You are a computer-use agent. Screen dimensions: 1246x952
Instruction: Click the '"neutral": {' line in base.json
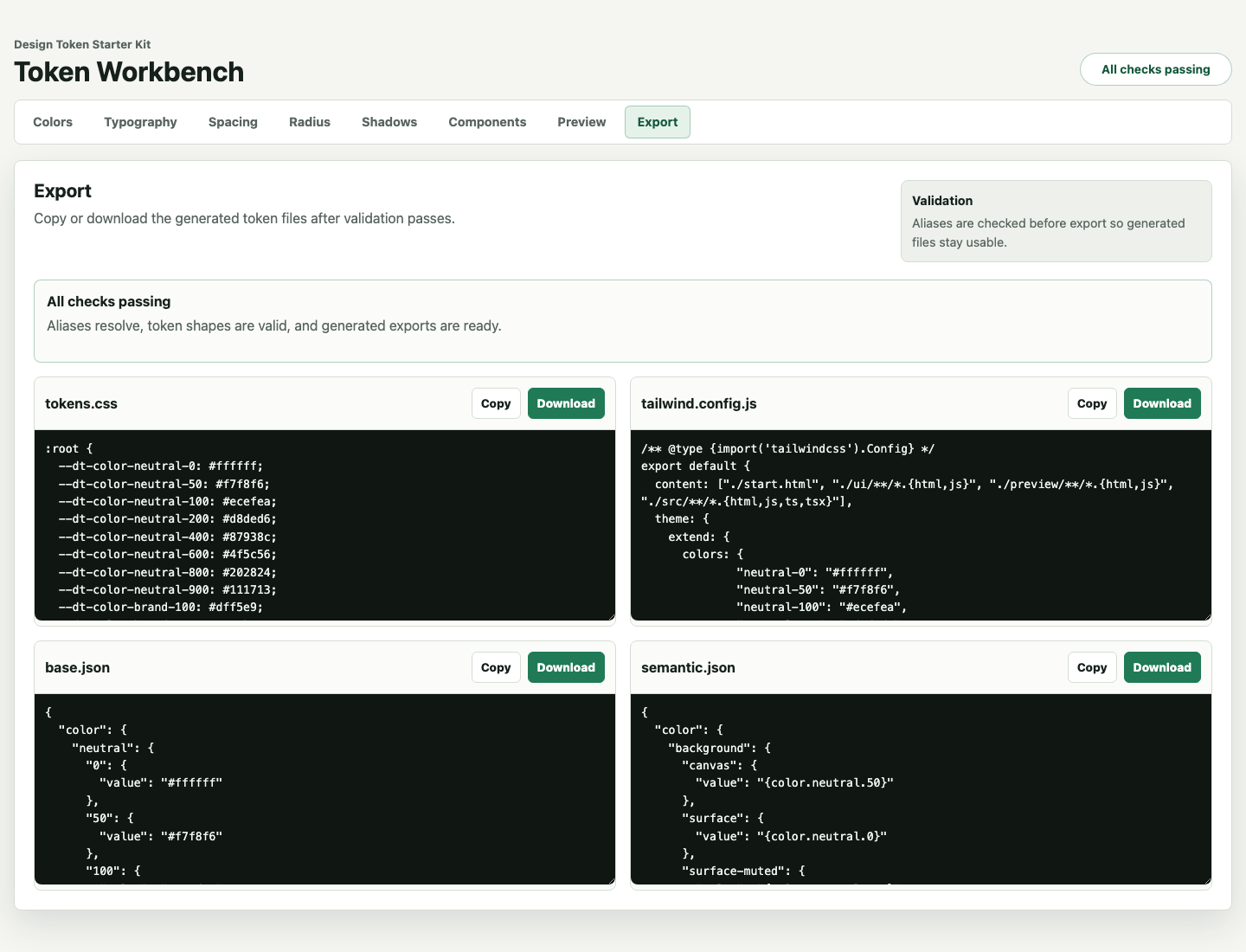click(x=113, y=748)
